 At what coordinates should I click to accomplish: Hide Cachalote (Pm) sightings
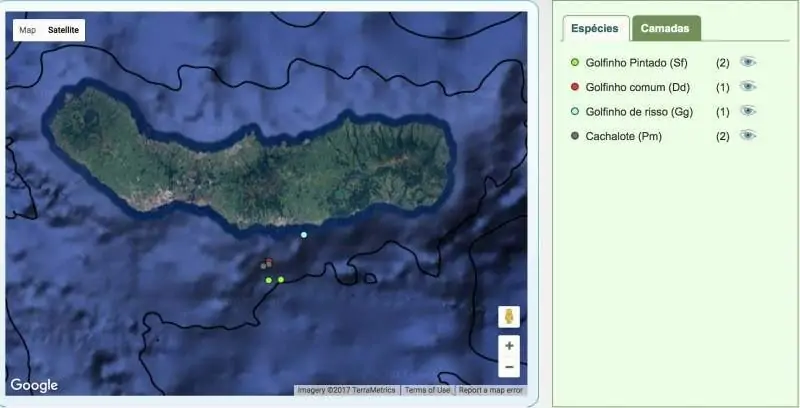pyautogui.click(x=748, y=135)
